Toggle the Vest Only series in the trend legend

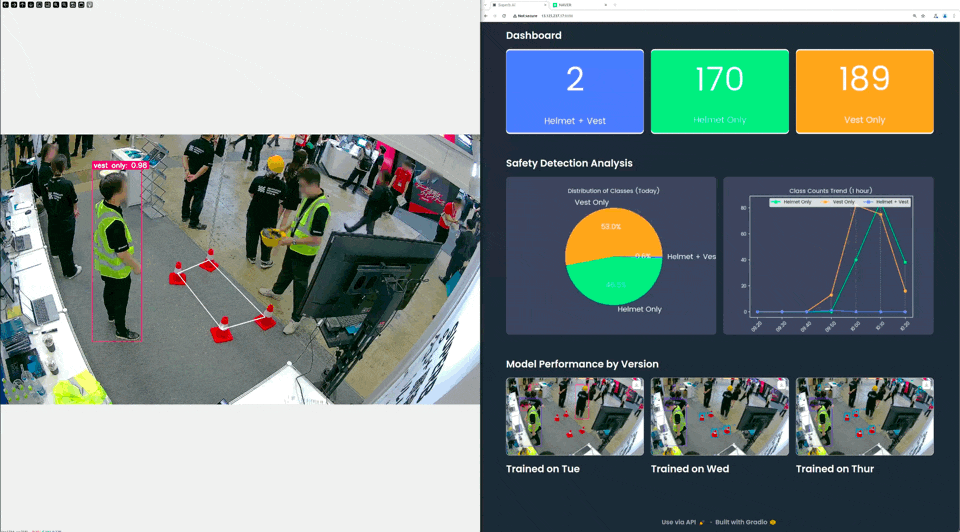(838, 202)
